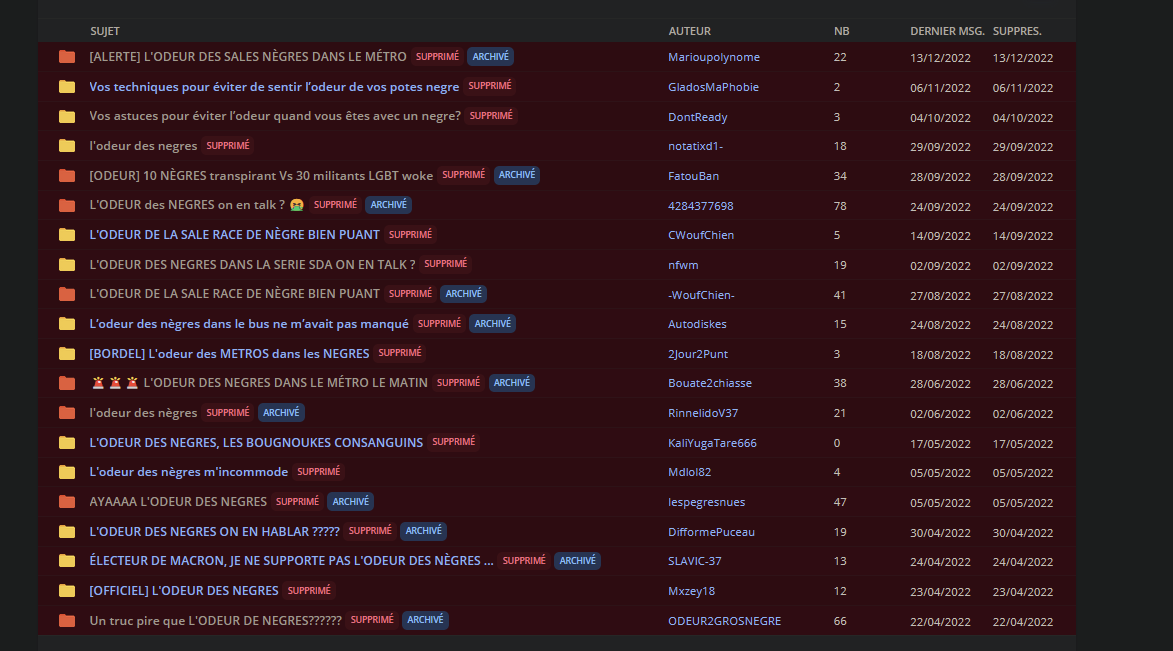The height and width of the screenshot is (651, 1173).
Task: Click the sick-face emoji in the 4284377698 thread title
Action: coord(296,205)
